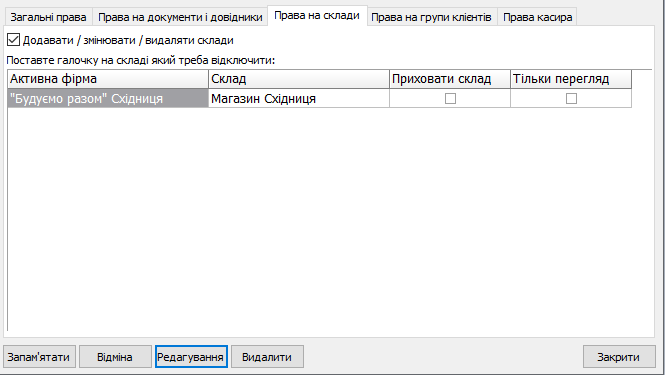The image size is (665, 375).
Task: Enable Тільки перегляд checkbox for Магазин Східниця
Action: coord(571,98)
